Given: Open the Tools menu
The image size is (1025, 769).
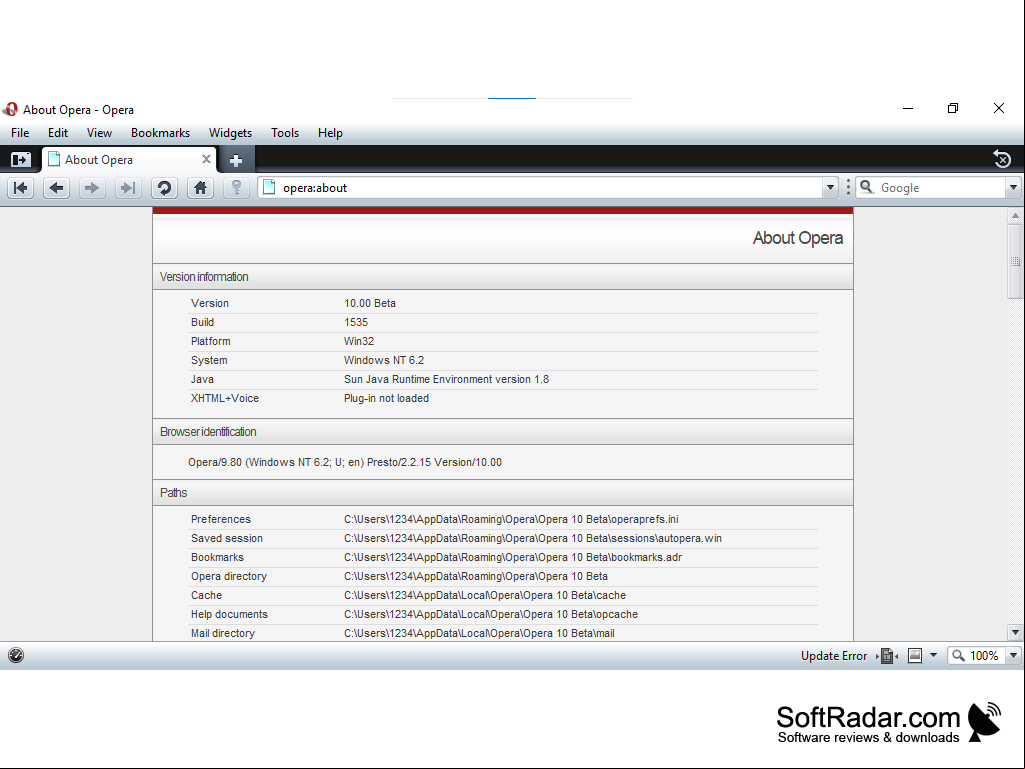Looking at the screenshot, I should pos(285,133).
